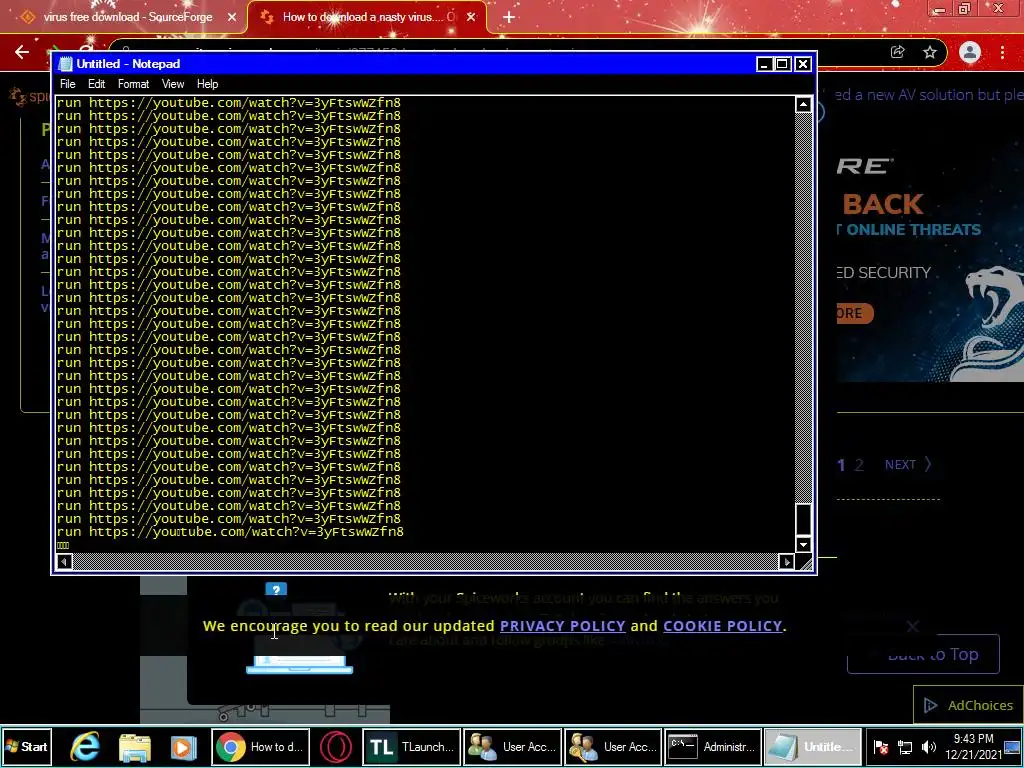Click the Show Desktop button at taskbar end
Image resolution: width=1024 pixels, height=768 pixels.
coord(1013,747)
